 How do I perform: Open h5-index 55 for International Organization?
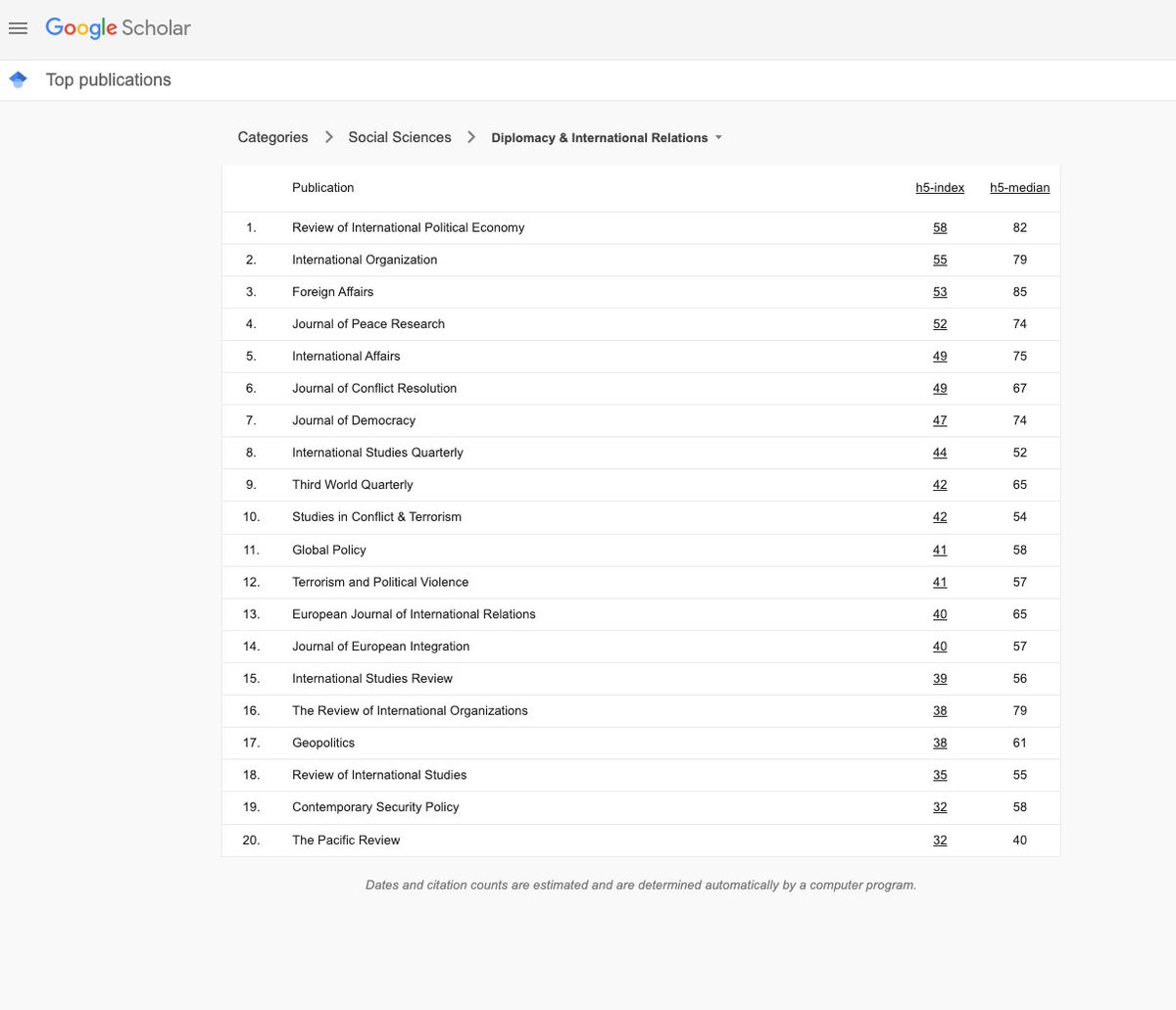tap(940, 260)
